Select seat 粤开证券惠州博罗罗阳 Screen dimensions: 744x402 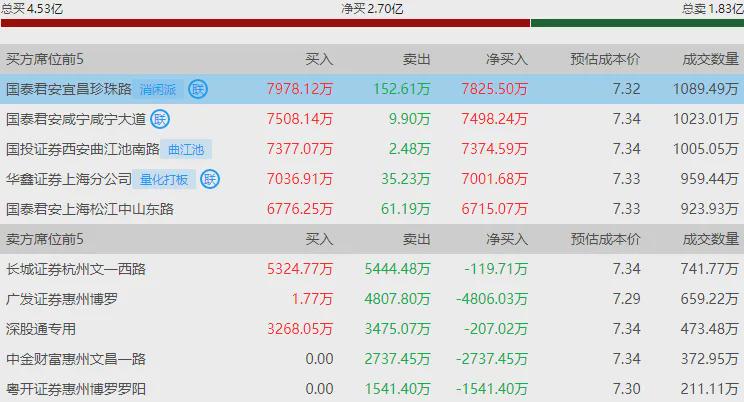pos(76,389)
